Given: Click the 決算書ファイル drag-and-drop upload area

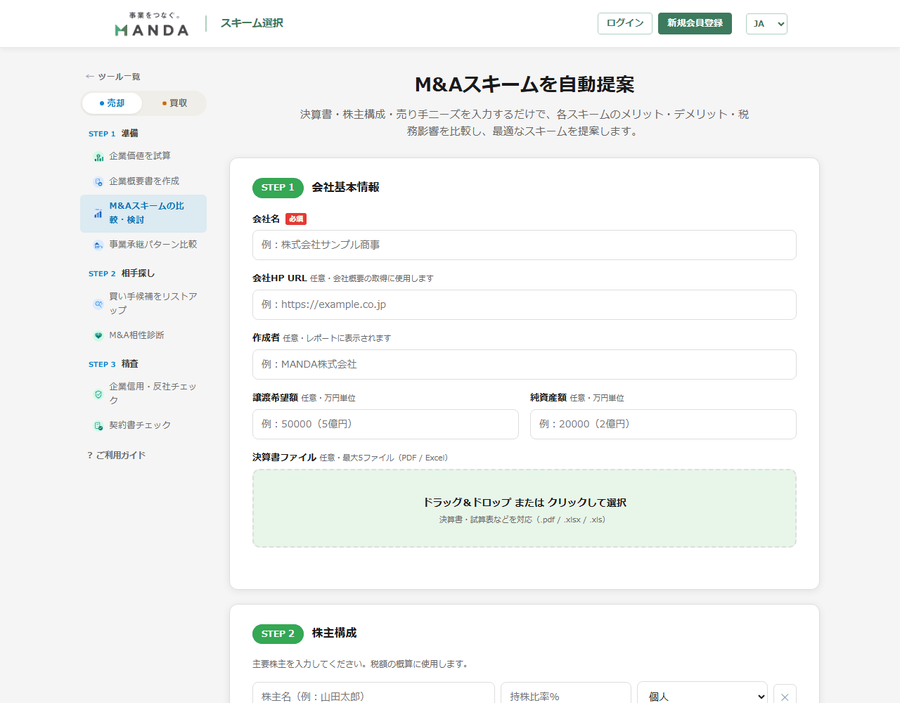Looking at the screenshot, I should (524, 508).
